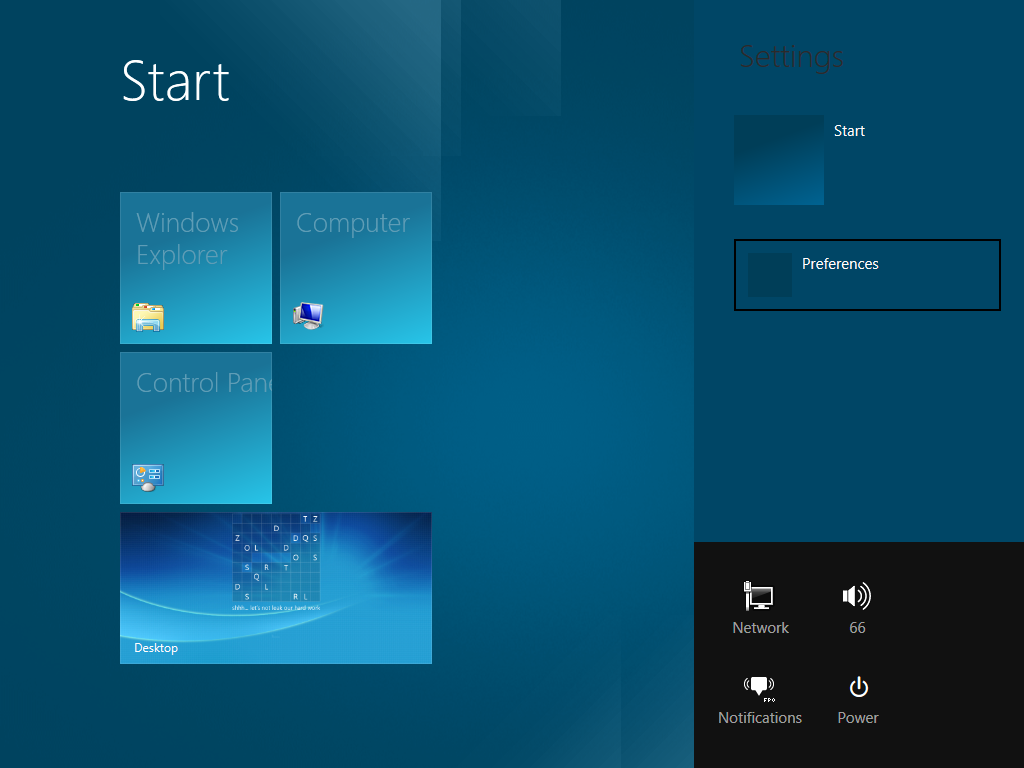Click the Settings heading
Viewport: 1024px width, 768px height.
(x=792, y=58)
